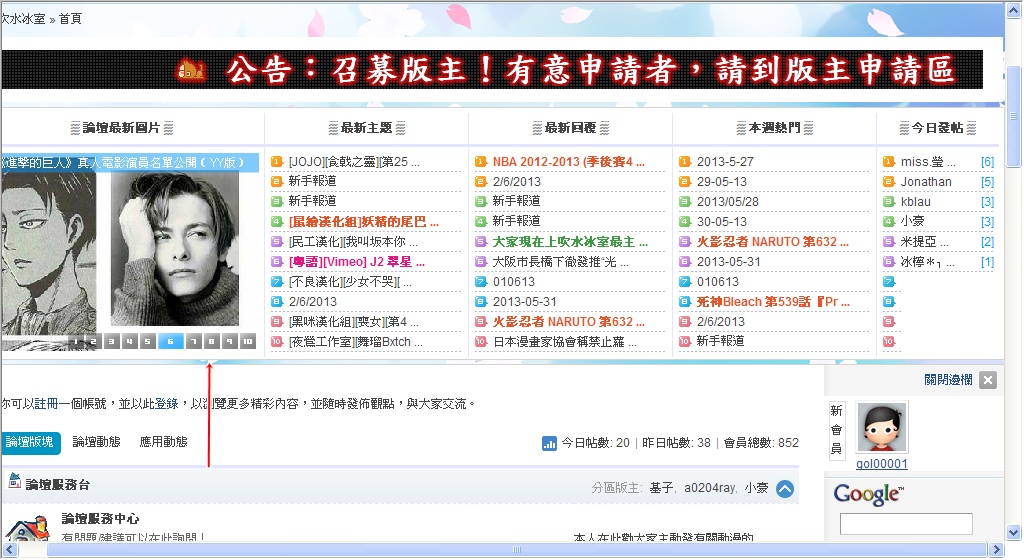Open weekly hot topic 2013/05/28

(x=728, y=202)
